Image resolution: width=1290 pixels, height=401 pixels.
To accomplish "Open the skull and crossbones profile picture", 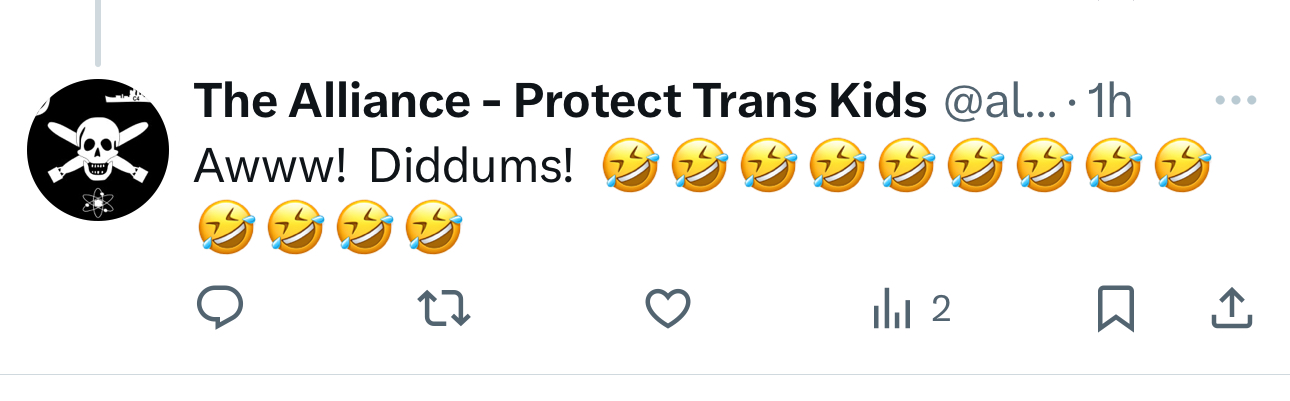I will point(97,149).
